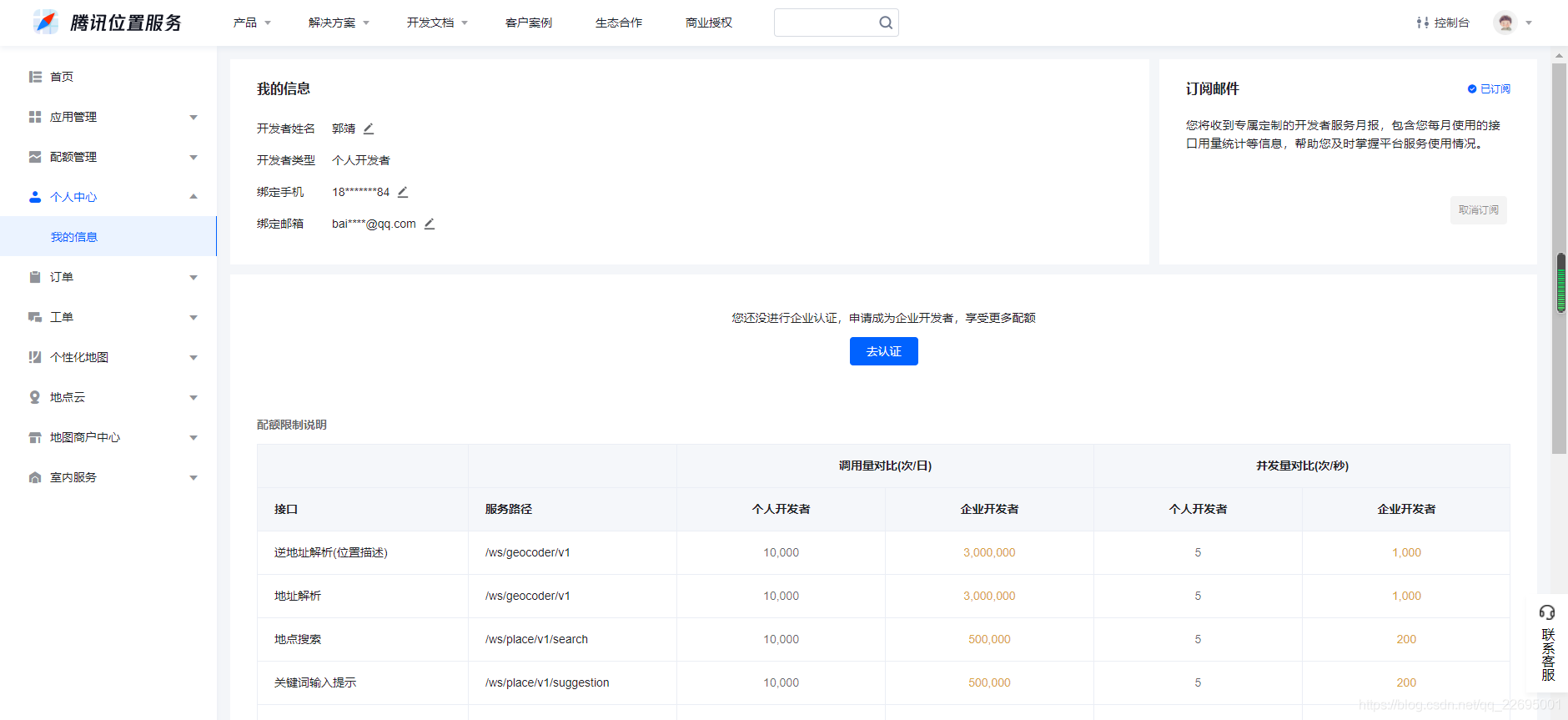1568x720 pixels.
Task: Open the 控制台 link text
Action: pyautogui.click(x=1452, y=23)
